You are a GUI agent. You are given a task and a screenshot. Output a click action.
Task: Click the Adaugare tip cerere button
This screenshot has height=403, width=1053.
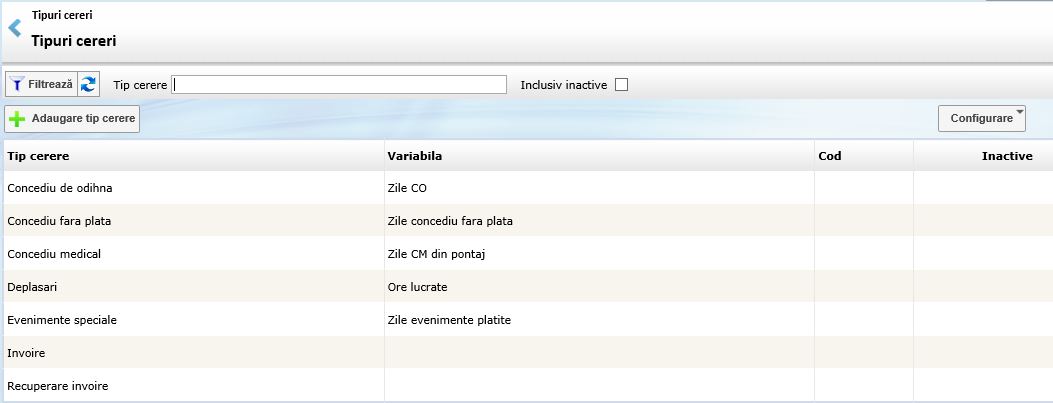72,119
